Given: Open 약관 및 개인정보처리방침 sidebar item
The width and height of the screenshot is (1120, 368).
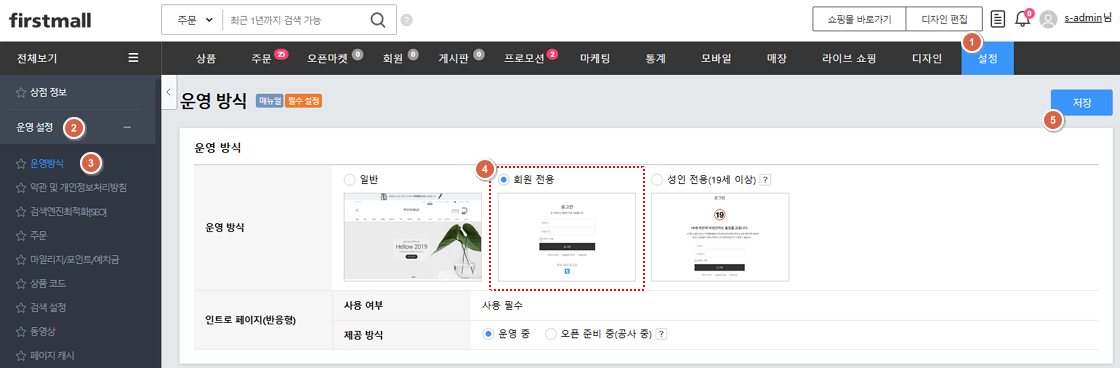Looking at the screenshot, I should [x=79, y=187].
